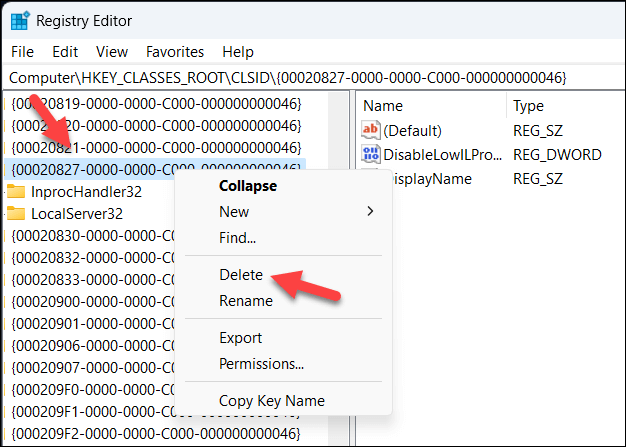Viewport: 626px width, 447px height.
Task: Click the registry path address bar
Action: pos(313,77)
